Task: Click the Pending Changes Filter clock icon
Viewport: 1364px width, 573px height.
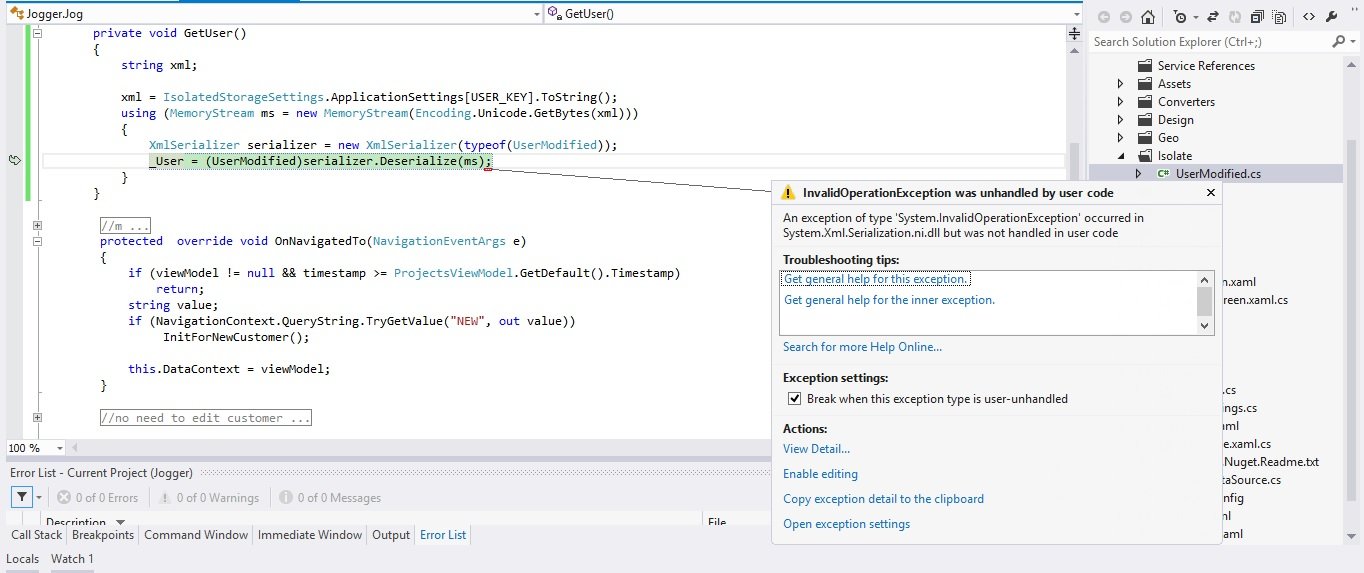Action: pyautogui.click(x=1181, y=17)
